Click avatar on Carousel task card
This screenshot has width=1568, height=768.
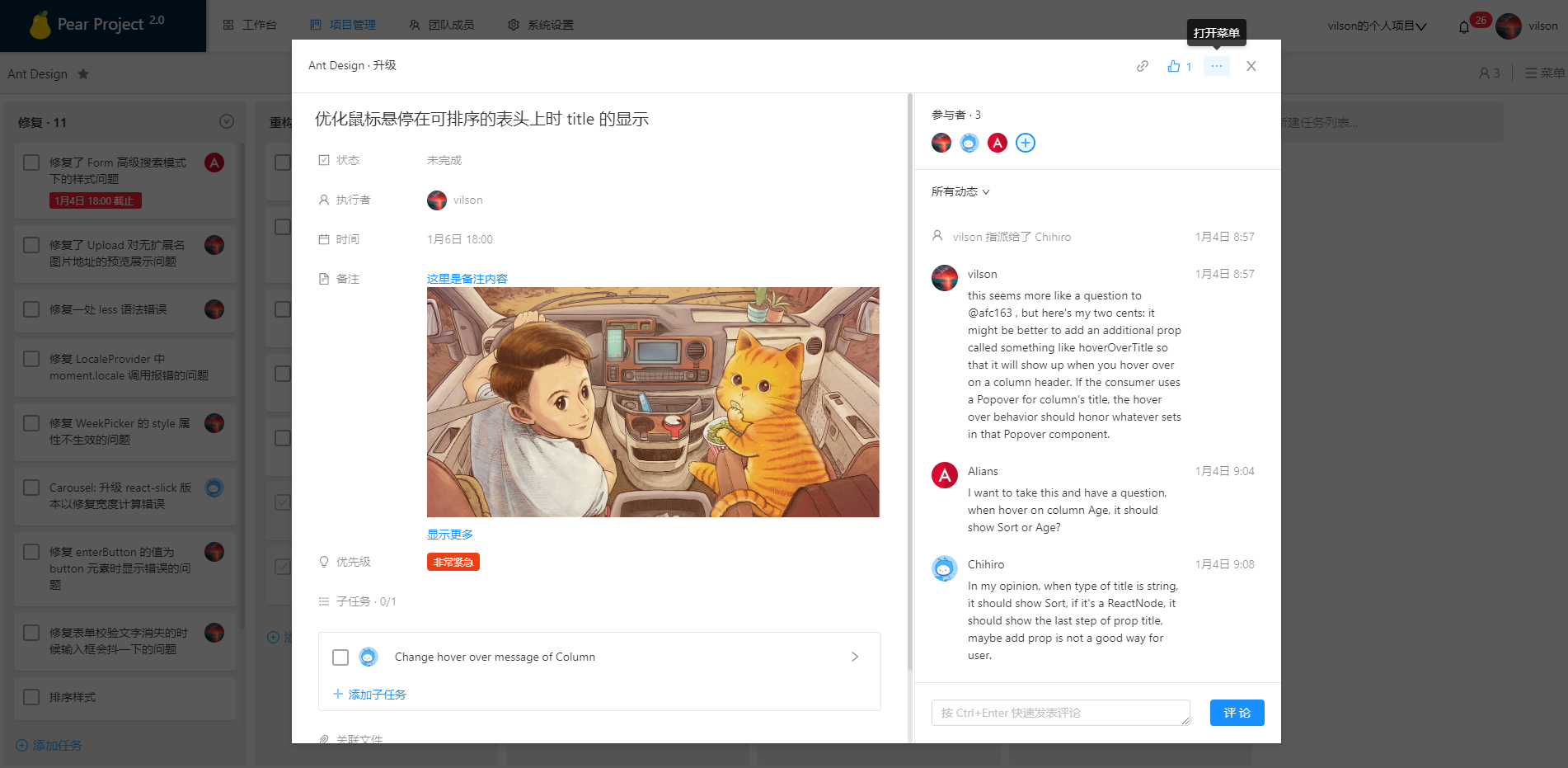coord(214,488)
